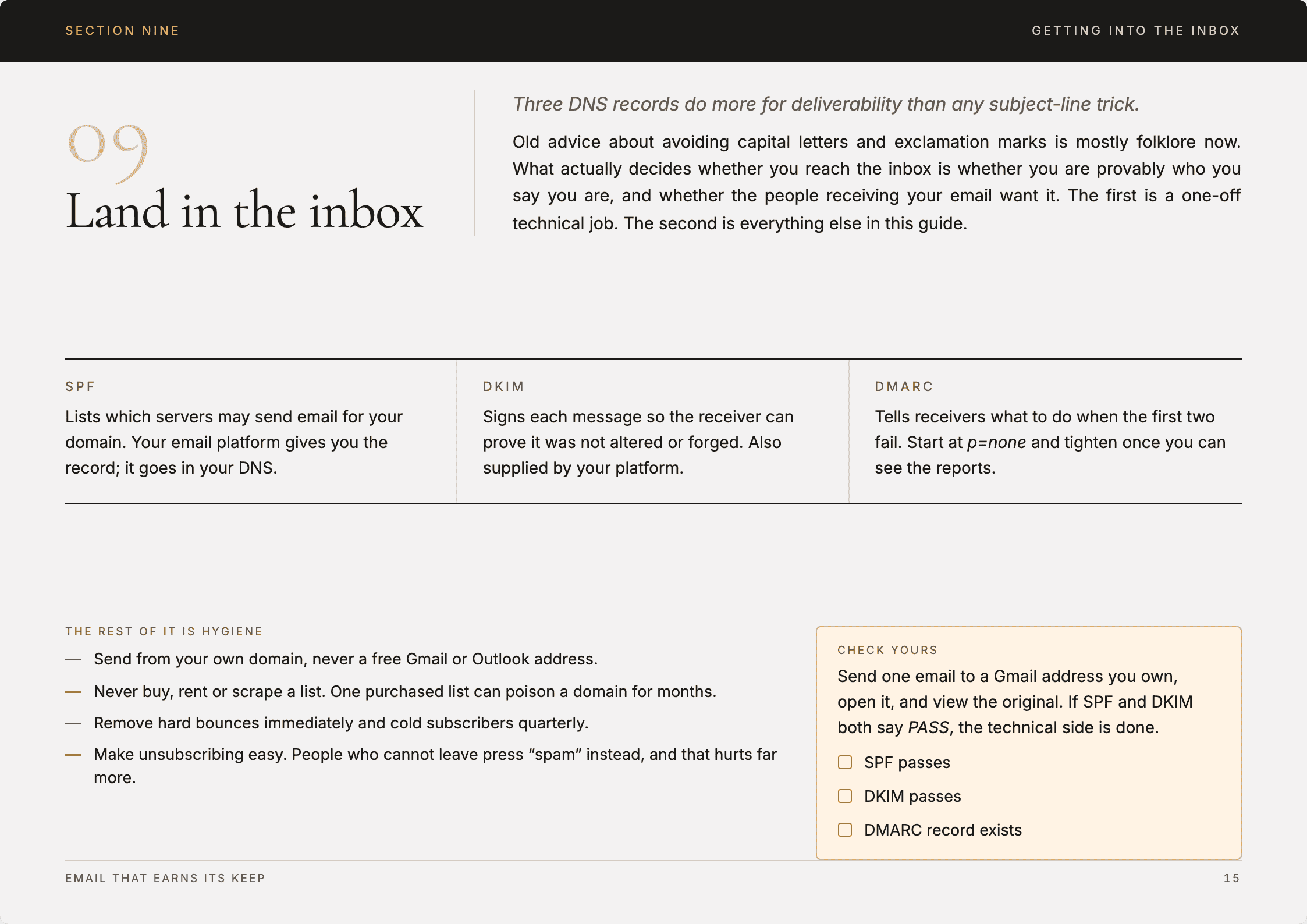The height and width of the screenshot is (924, 1307).
Task: Click the italic PASS word
Action: point(929,727)
